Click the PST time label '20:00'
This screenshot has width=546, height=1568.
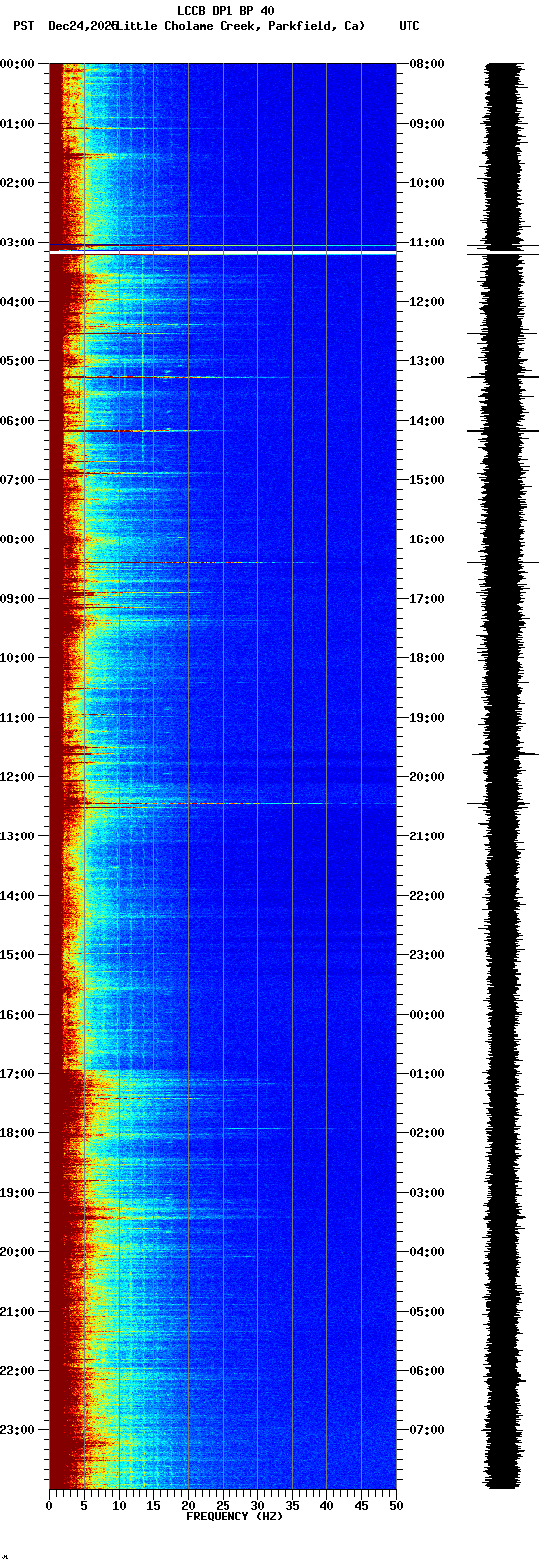(x=16, y=1252)
